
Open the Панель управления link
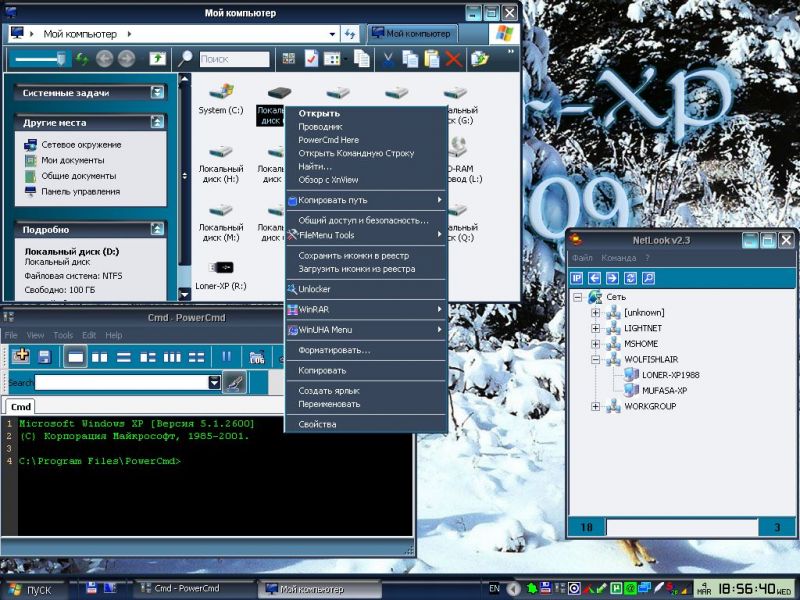[x=80, y=191]
